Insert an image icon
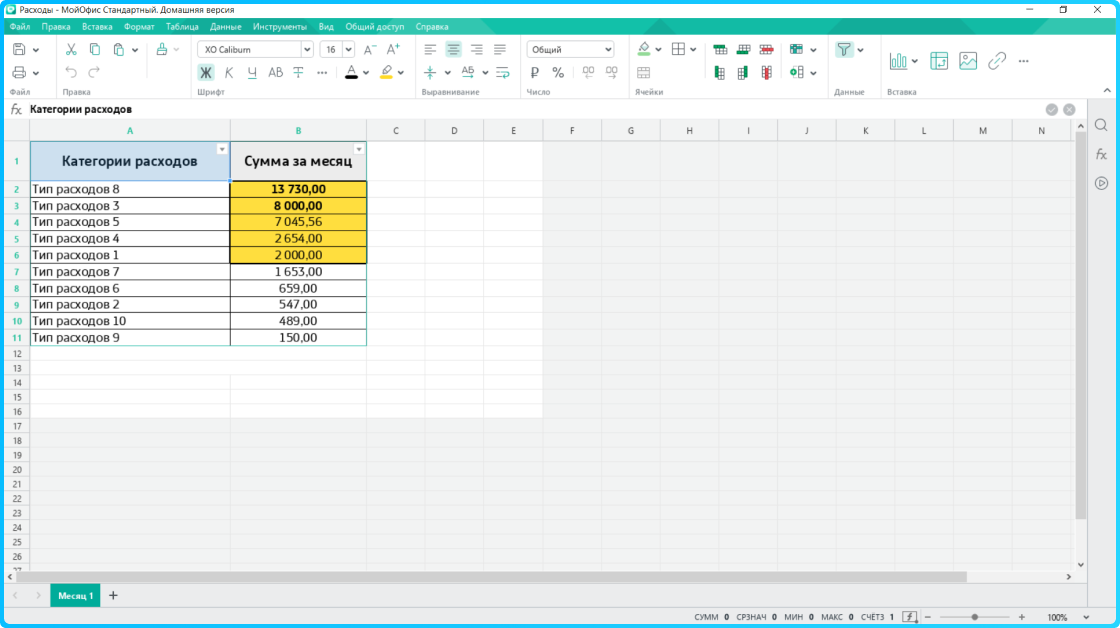This screenshot has width=1120, height=628. 968,61
